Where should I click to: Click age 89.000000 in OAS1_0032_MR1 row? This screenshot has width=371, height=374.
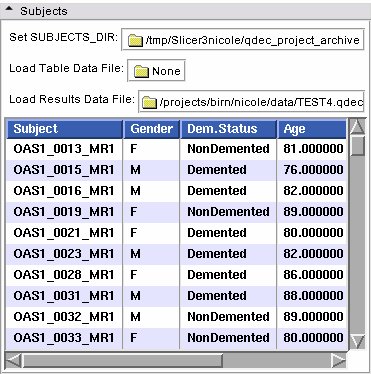[x=312, y=317]
